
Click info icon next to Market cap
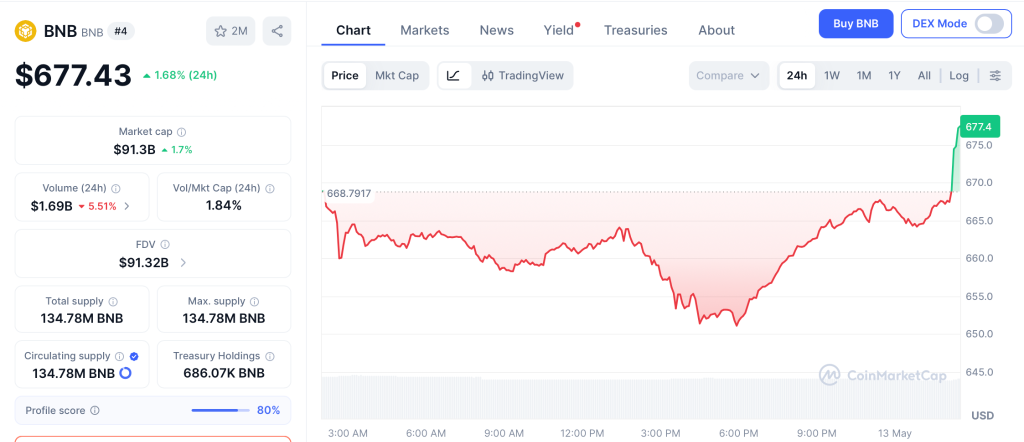[x=182, y=132]
